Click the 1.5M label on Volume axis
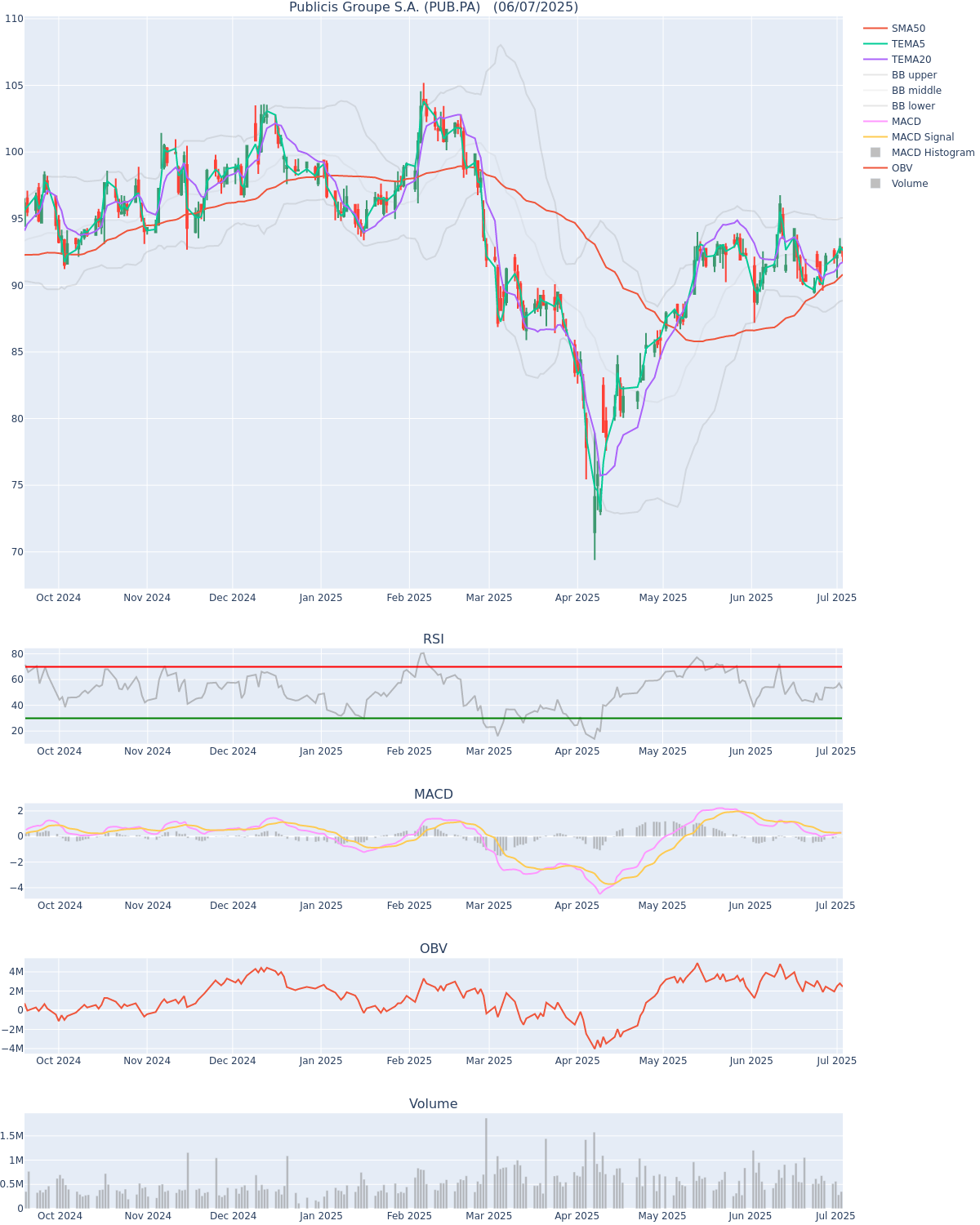This screenshot has height=1225, width=980. [x=11, y=1136]
